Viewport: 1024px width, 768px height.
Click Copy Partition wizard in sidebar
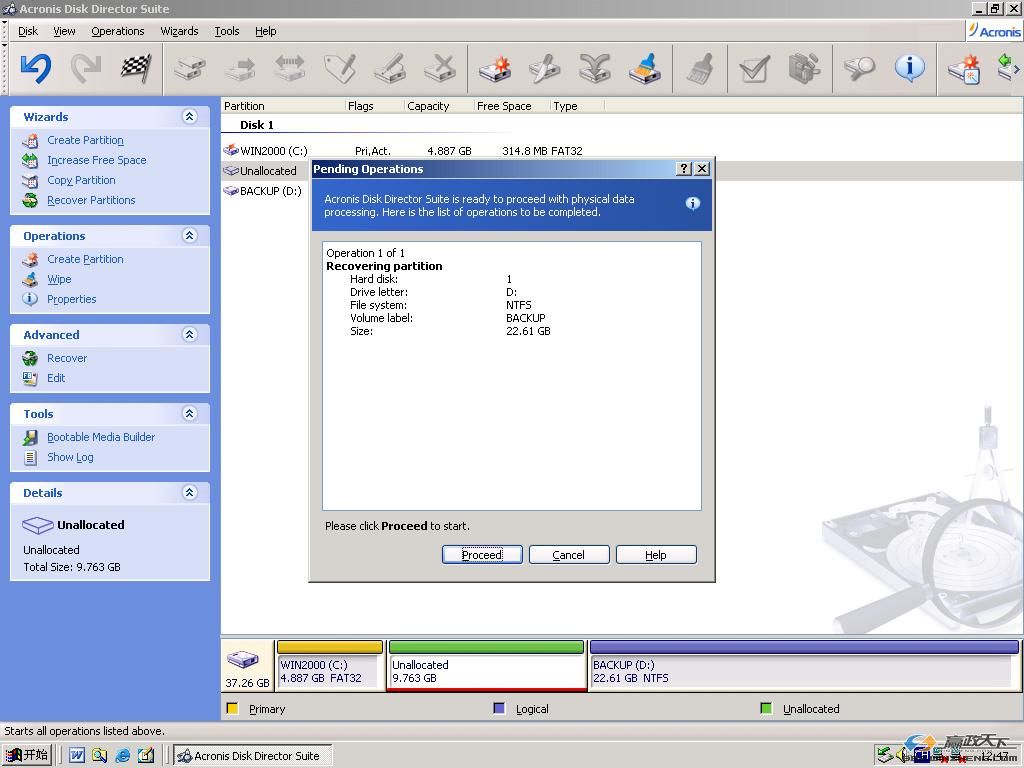pos(81,180)
